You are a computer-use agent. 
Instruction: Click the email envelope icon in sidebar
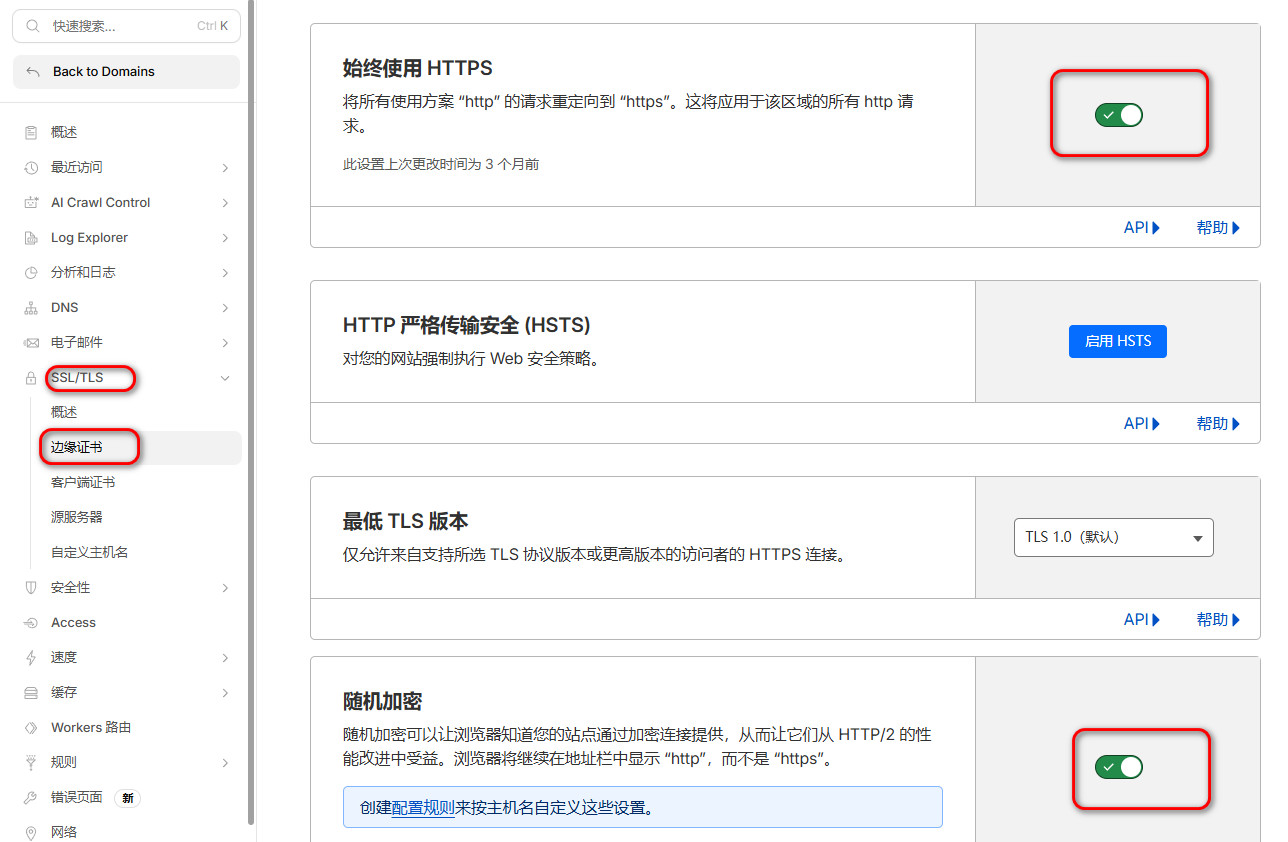pos(31,343)
